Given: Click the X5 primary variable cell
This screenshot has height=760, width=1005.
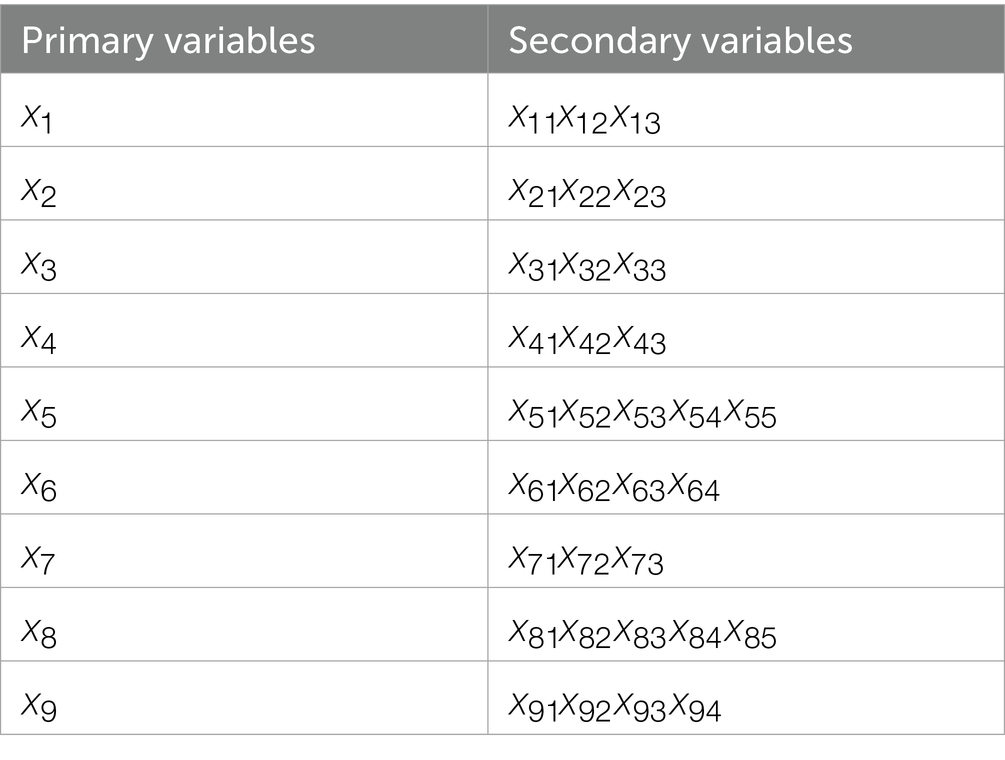Looking at the screenshot, I should click(x=40, y=413).
